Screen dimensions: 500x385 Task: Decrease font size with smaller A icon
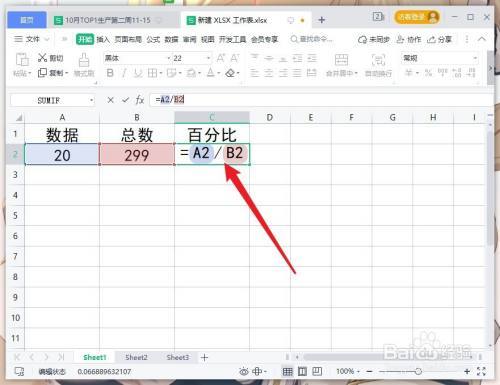click(x=235, y=58)
